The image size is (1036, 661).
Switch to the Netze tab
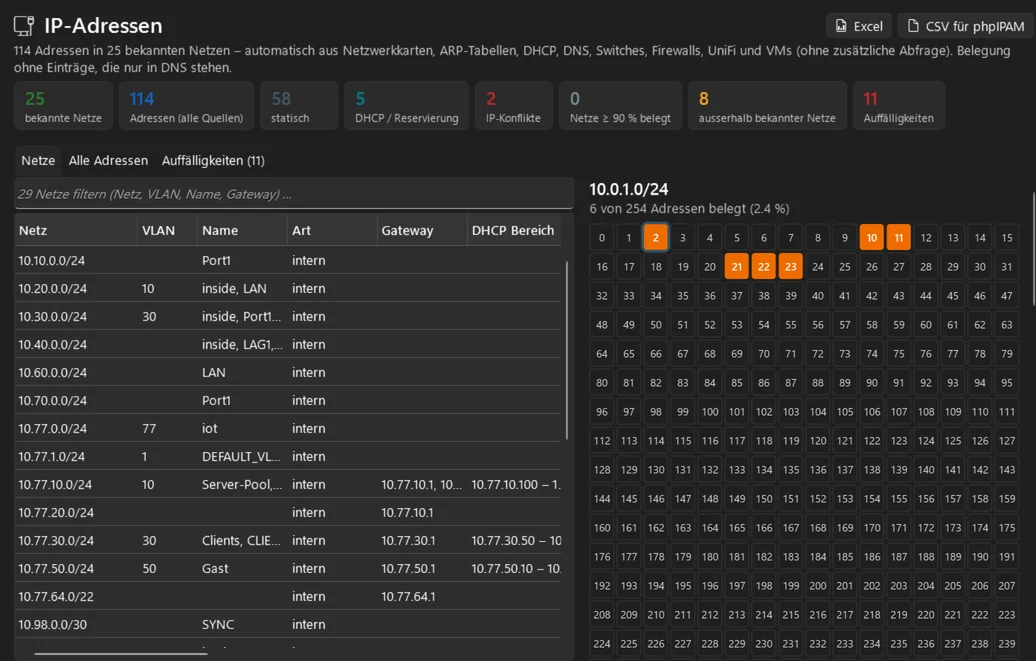(x=38, y=161)
